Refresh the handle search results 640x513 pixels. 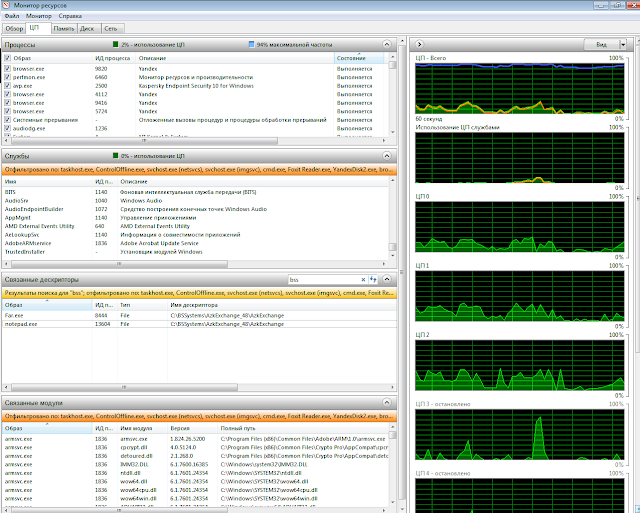373,280
